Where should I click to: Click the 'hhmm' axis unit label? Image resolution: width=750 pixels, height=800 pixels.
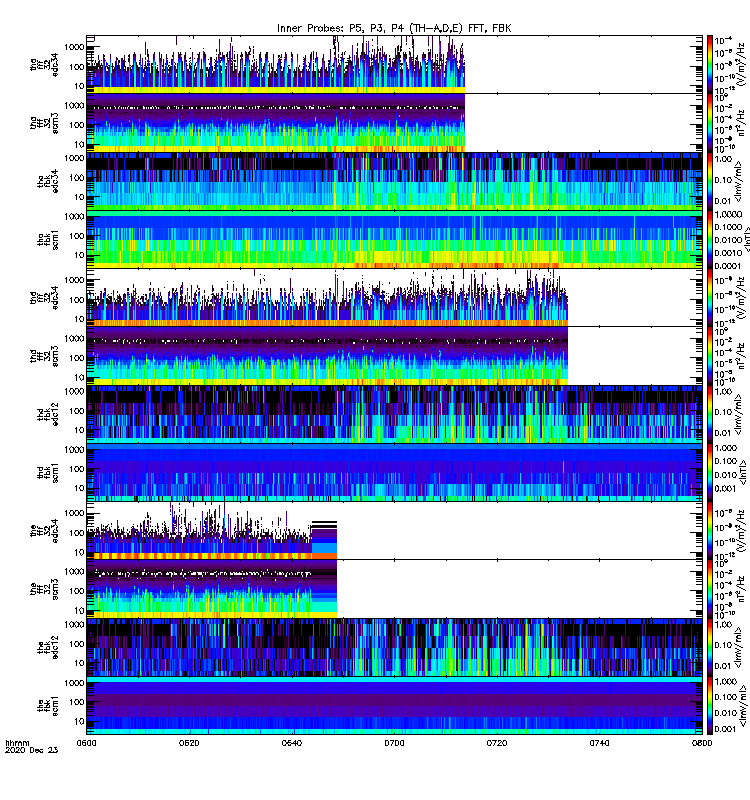[17, 743]
